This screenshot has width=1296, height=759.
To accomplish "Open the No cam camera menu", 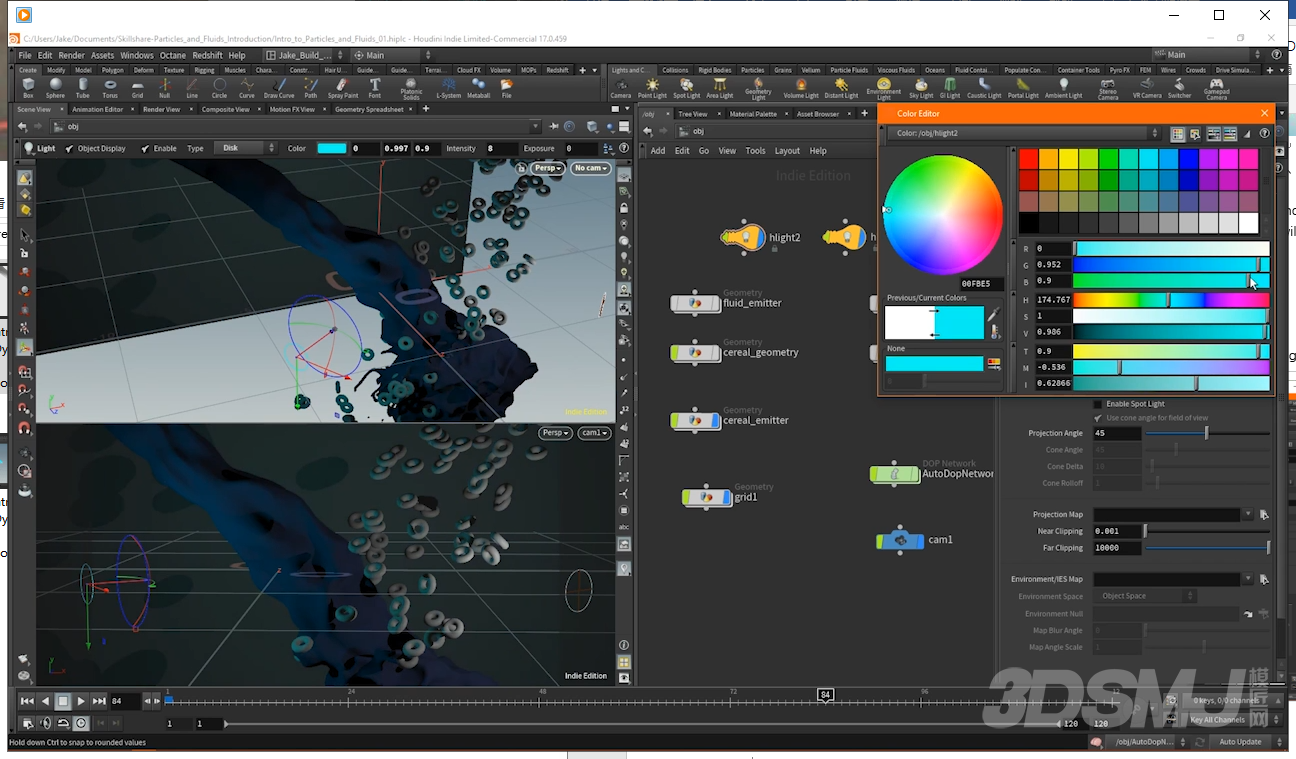I will point(591,168).
